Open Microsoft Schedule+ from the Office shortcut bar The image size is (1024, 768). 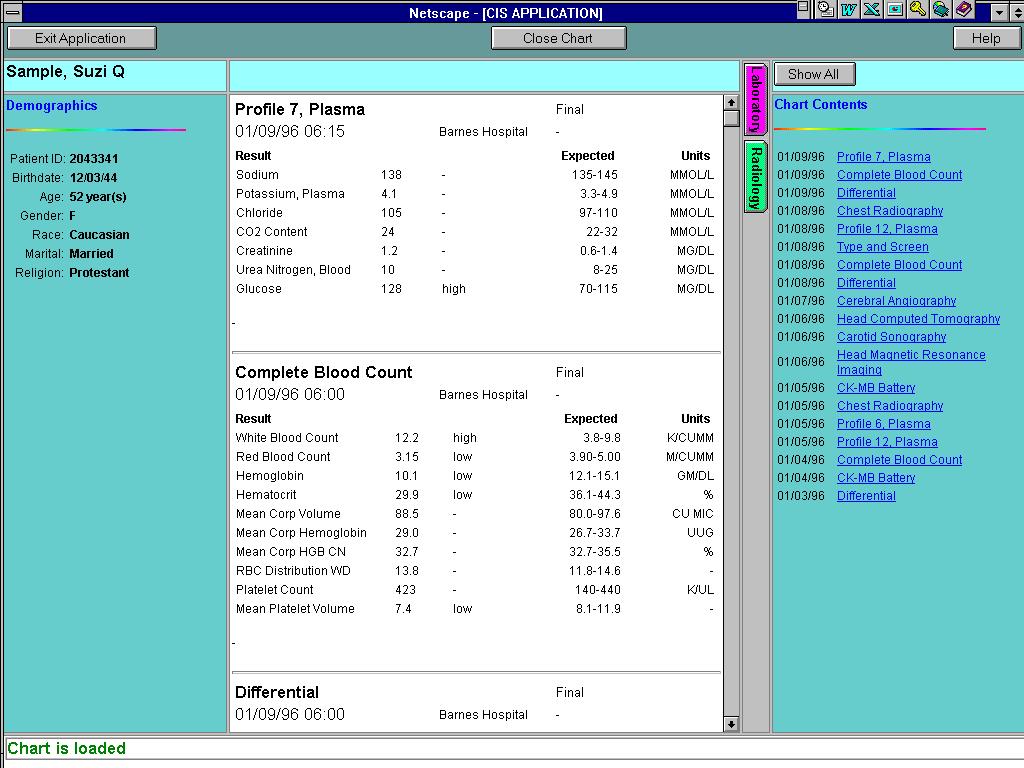(x=826, y=9)
